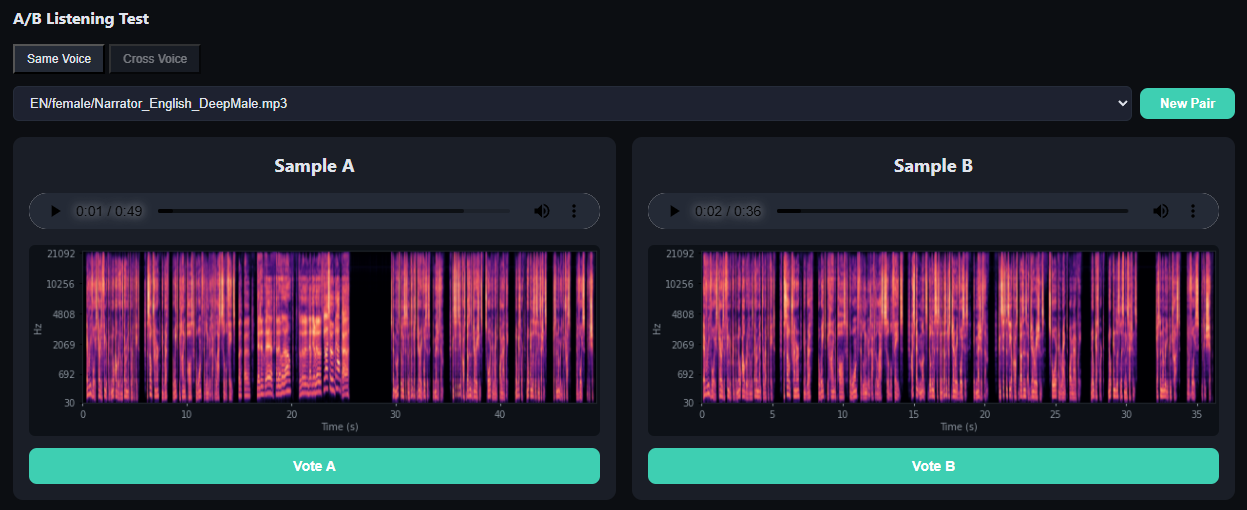Vote for Sample B
The image size is (1247, 510).
[933, 466]
